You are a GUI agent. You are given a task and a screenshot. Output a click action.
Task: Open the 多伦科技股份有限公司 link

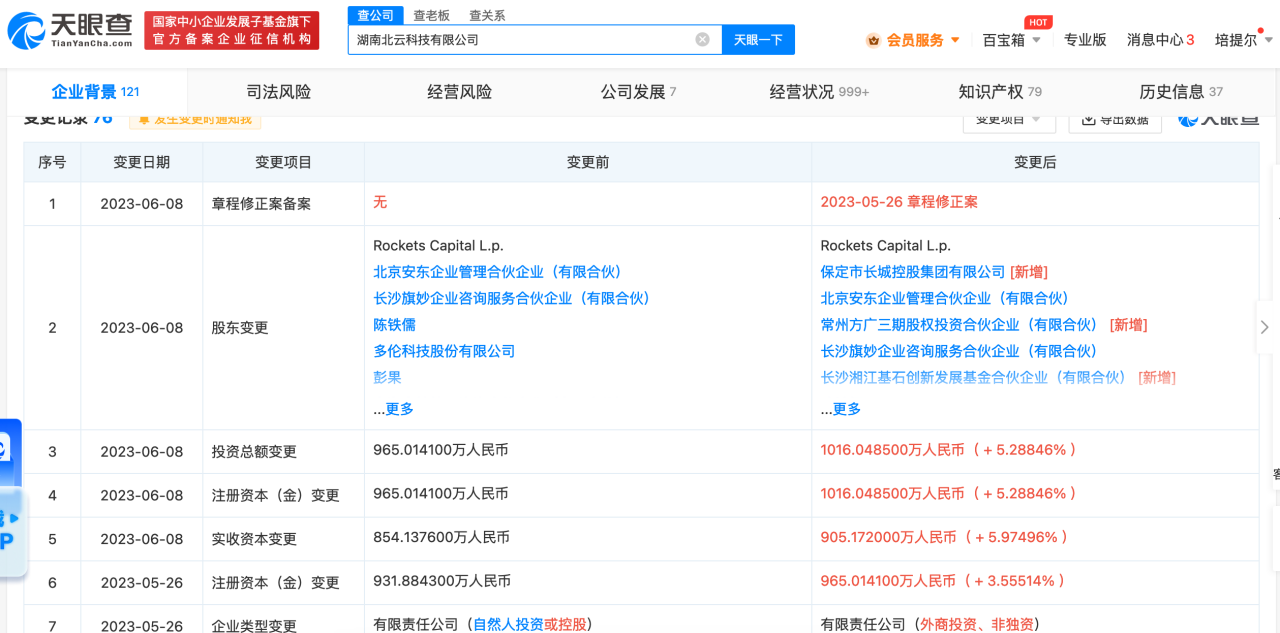444,351
